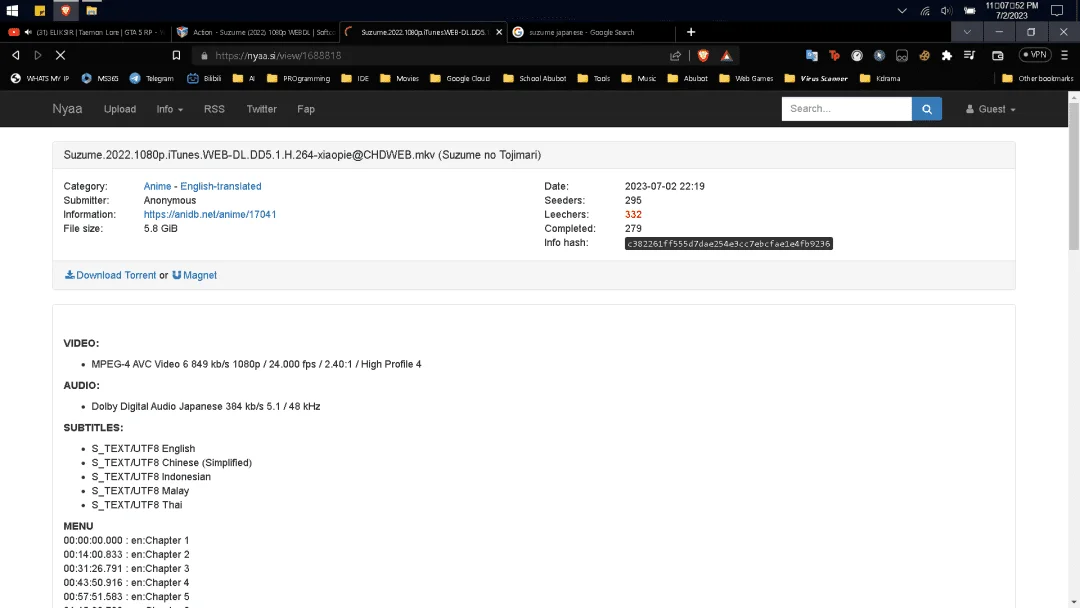The height and width of the screenshot is (608, 1080).
Task: Select the info hash code text
Action: (729, 244)
